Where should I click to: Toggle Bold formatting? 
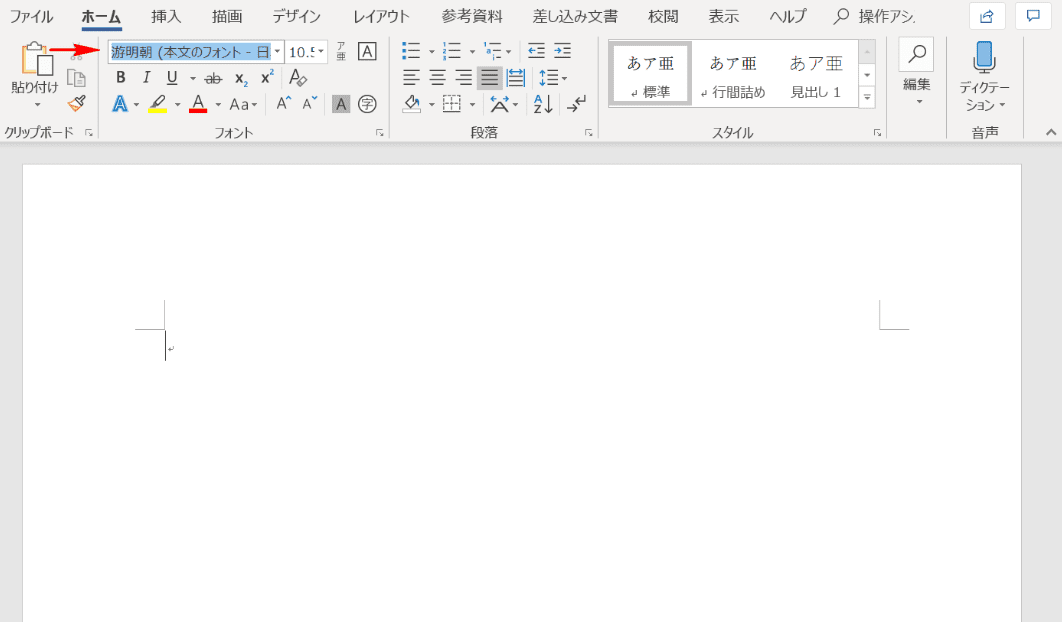pos(121,78)
